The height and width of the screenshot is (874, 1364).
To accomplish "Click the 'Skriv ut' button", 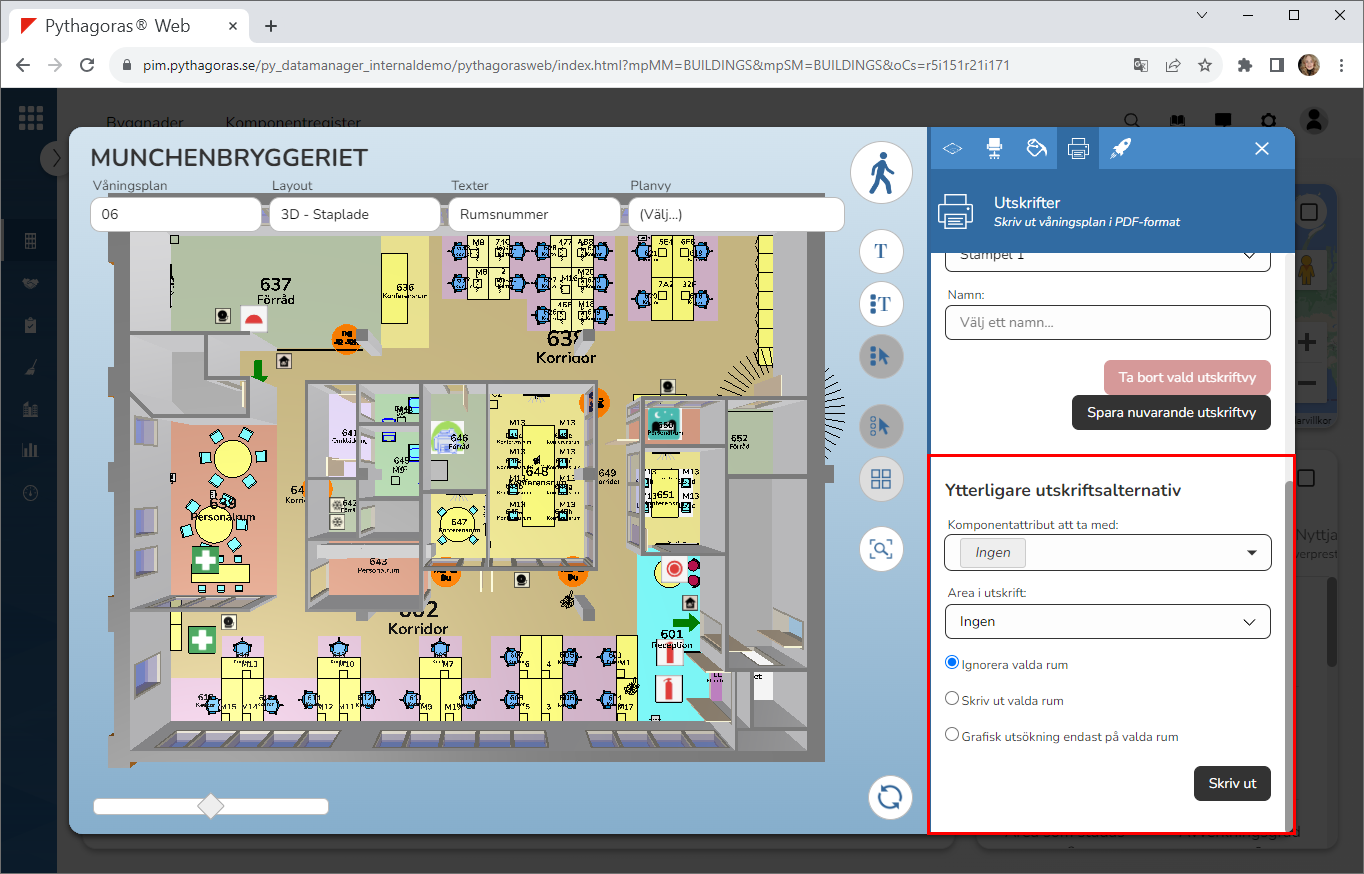I will [1232, 783].
